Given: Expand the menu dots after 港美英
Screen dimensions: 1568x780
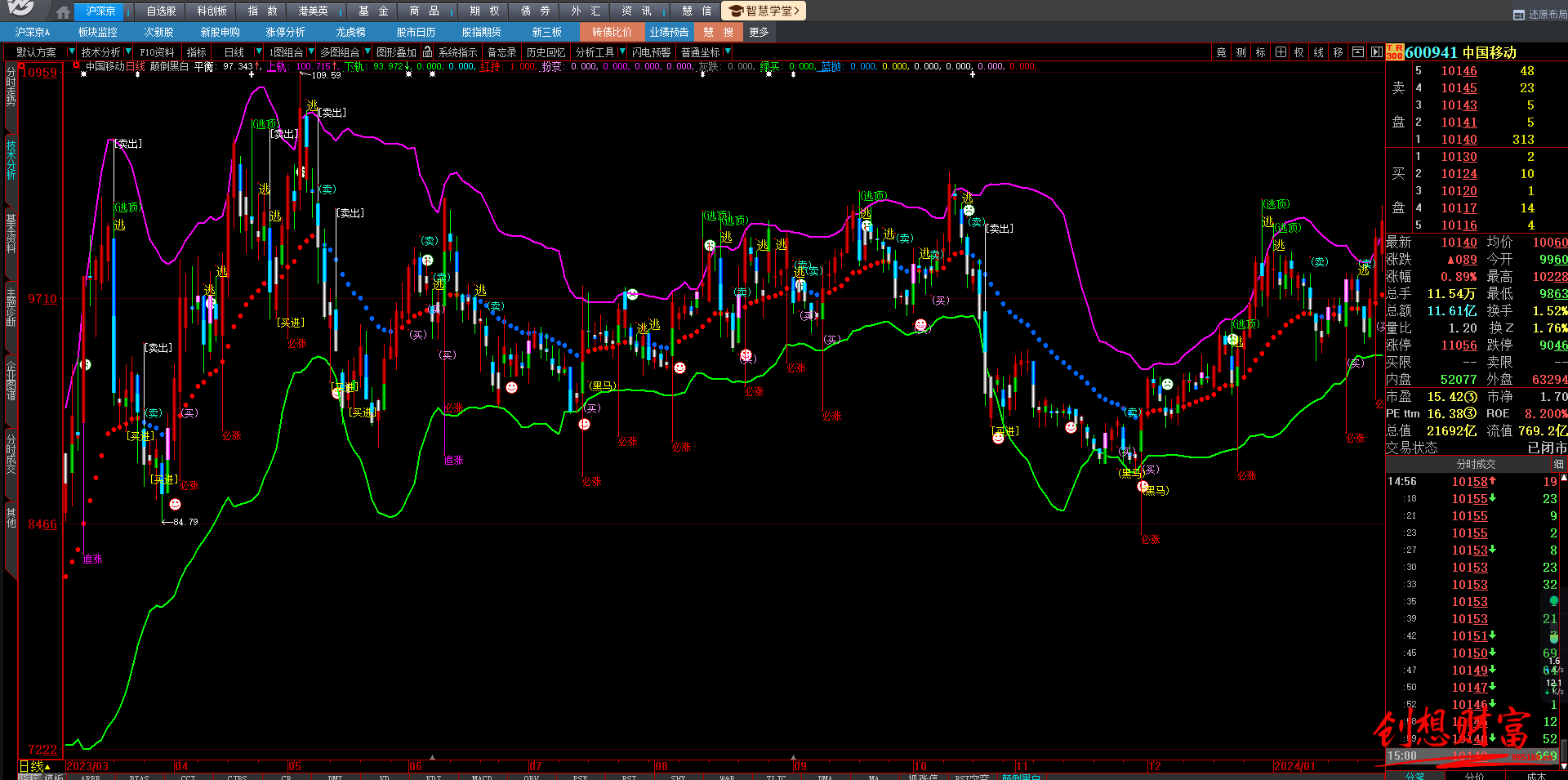Looking at the screenshot, I should [341, 12].
